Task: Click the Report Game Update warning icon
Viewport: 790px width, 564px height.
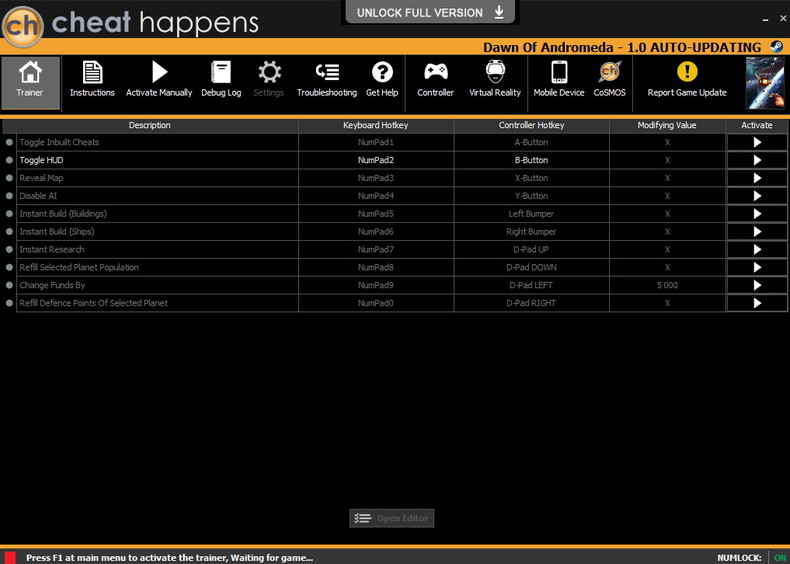Action: coord(687,72)
